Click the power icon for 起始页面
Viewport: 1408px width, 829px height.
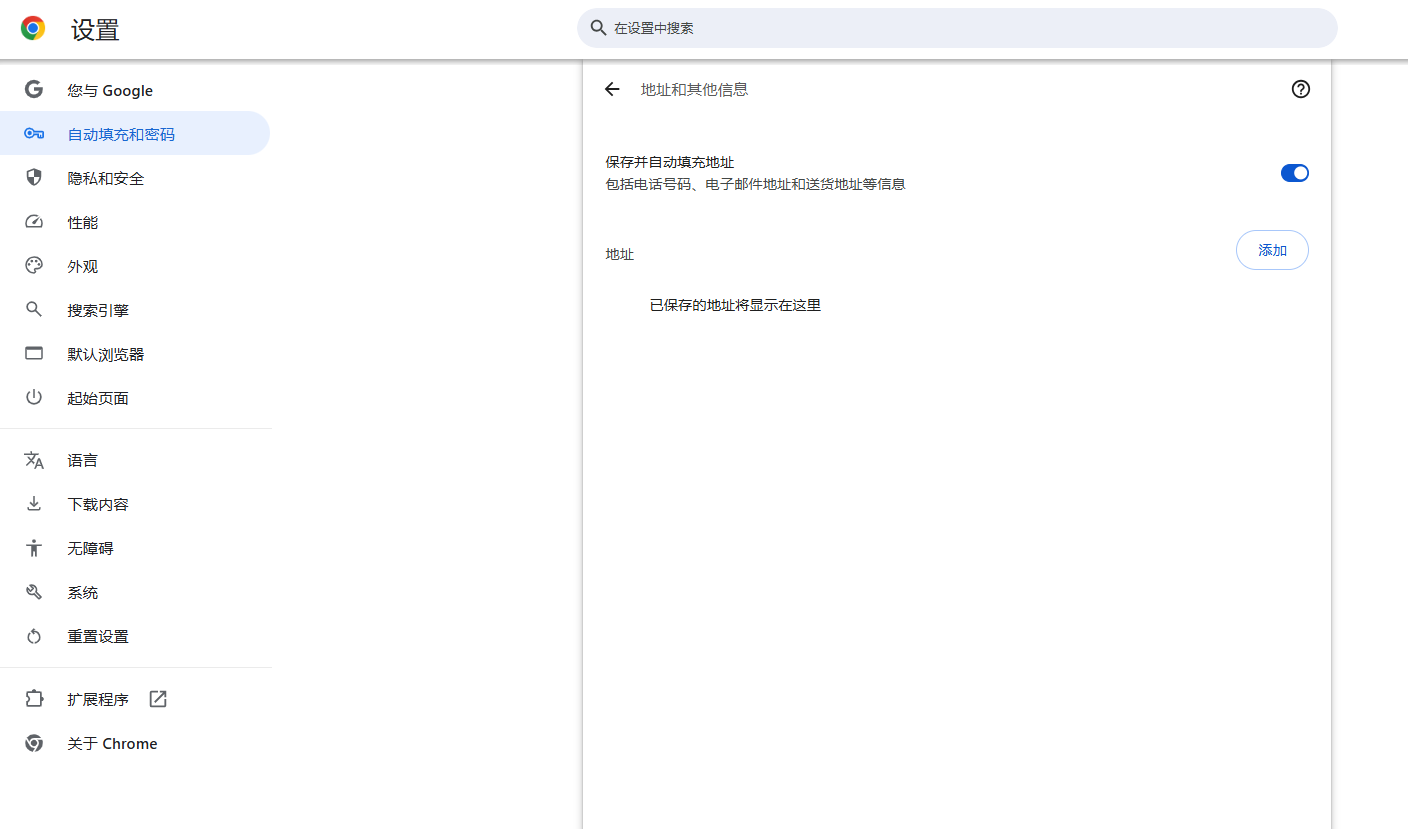[34, 398]
